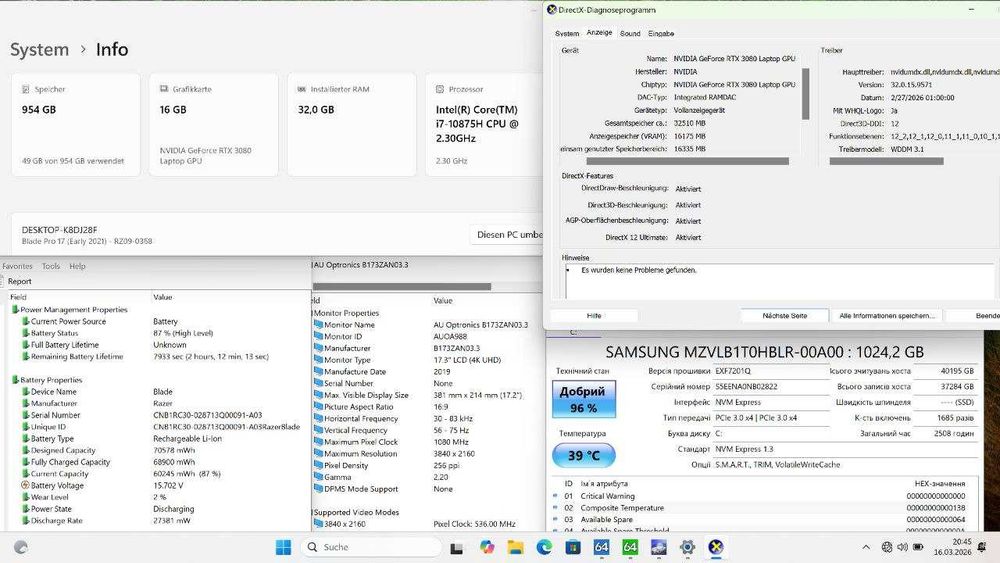Click the 39 °C temperature indicator
This screenshot has width=1000, height=563.
584,455
